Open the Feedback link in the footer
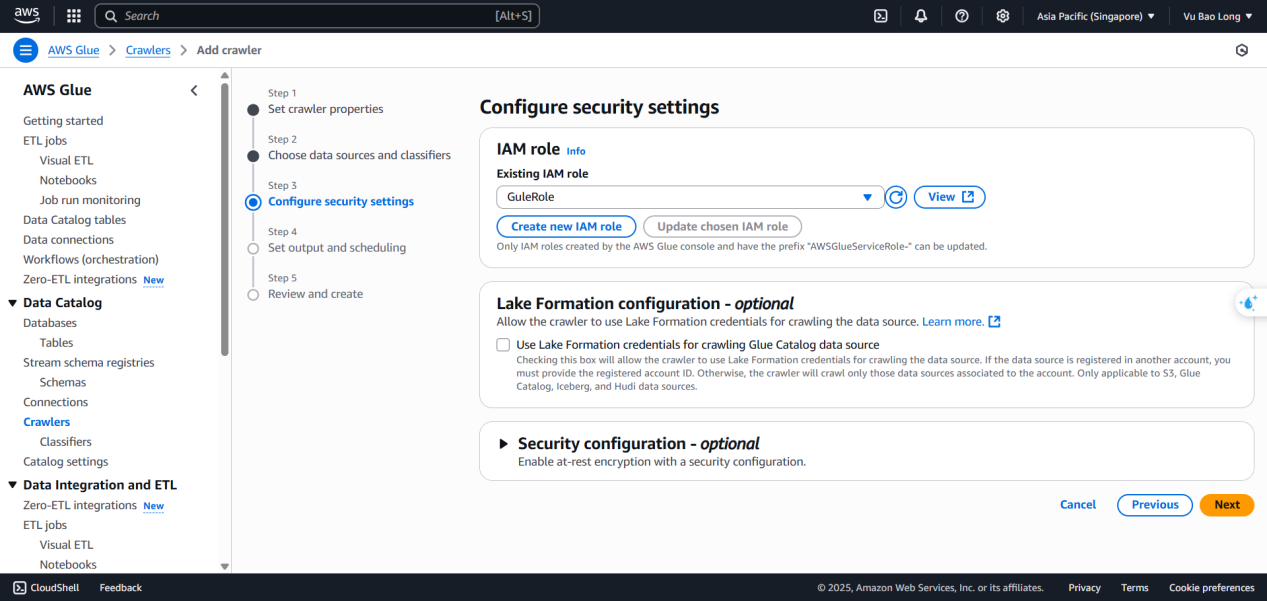The height and width of the screenshot is (601, 1267). 121,588
